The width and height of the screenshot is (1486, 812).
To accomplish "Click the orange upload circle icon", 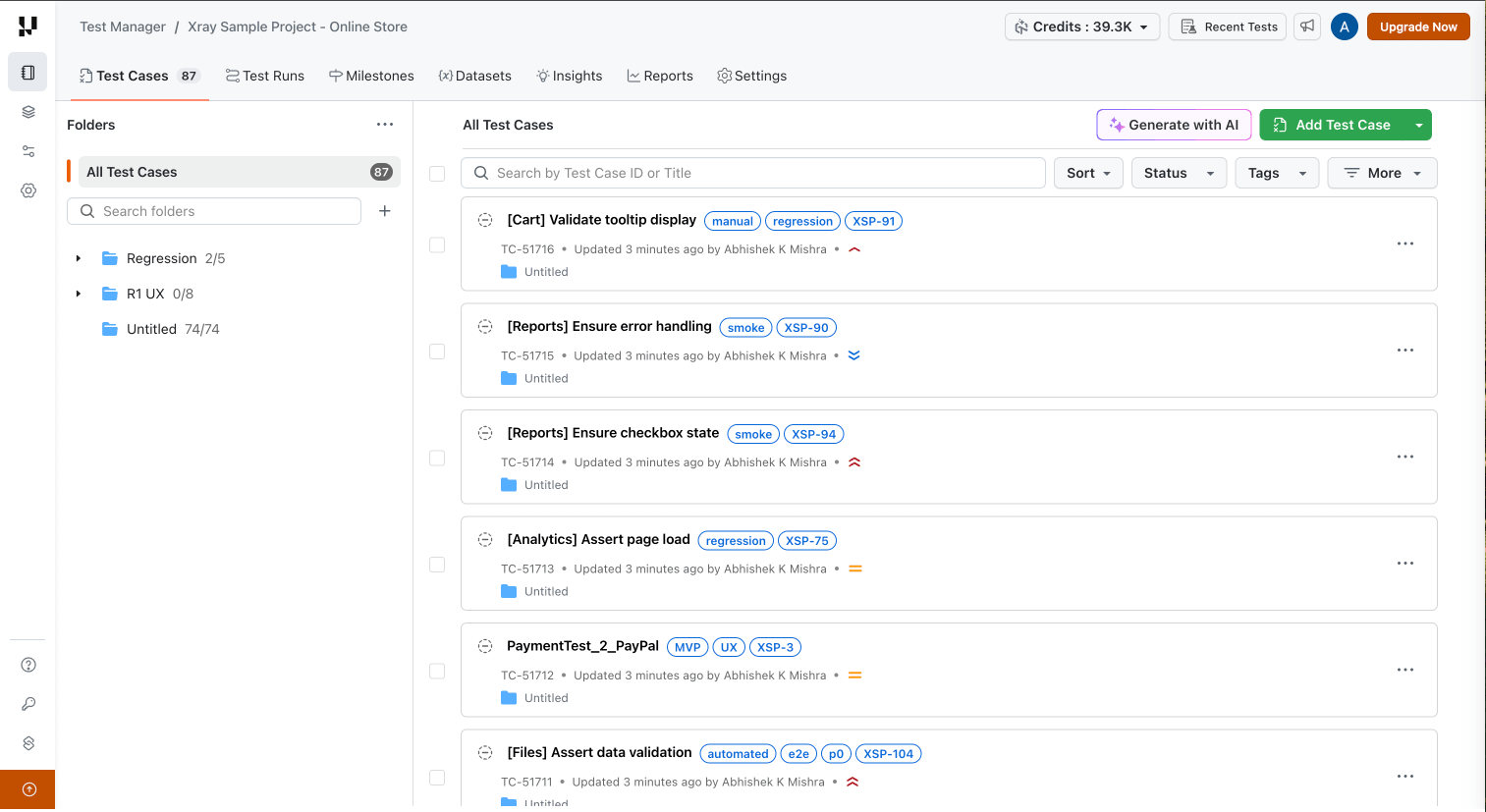I will coord(28,789).
